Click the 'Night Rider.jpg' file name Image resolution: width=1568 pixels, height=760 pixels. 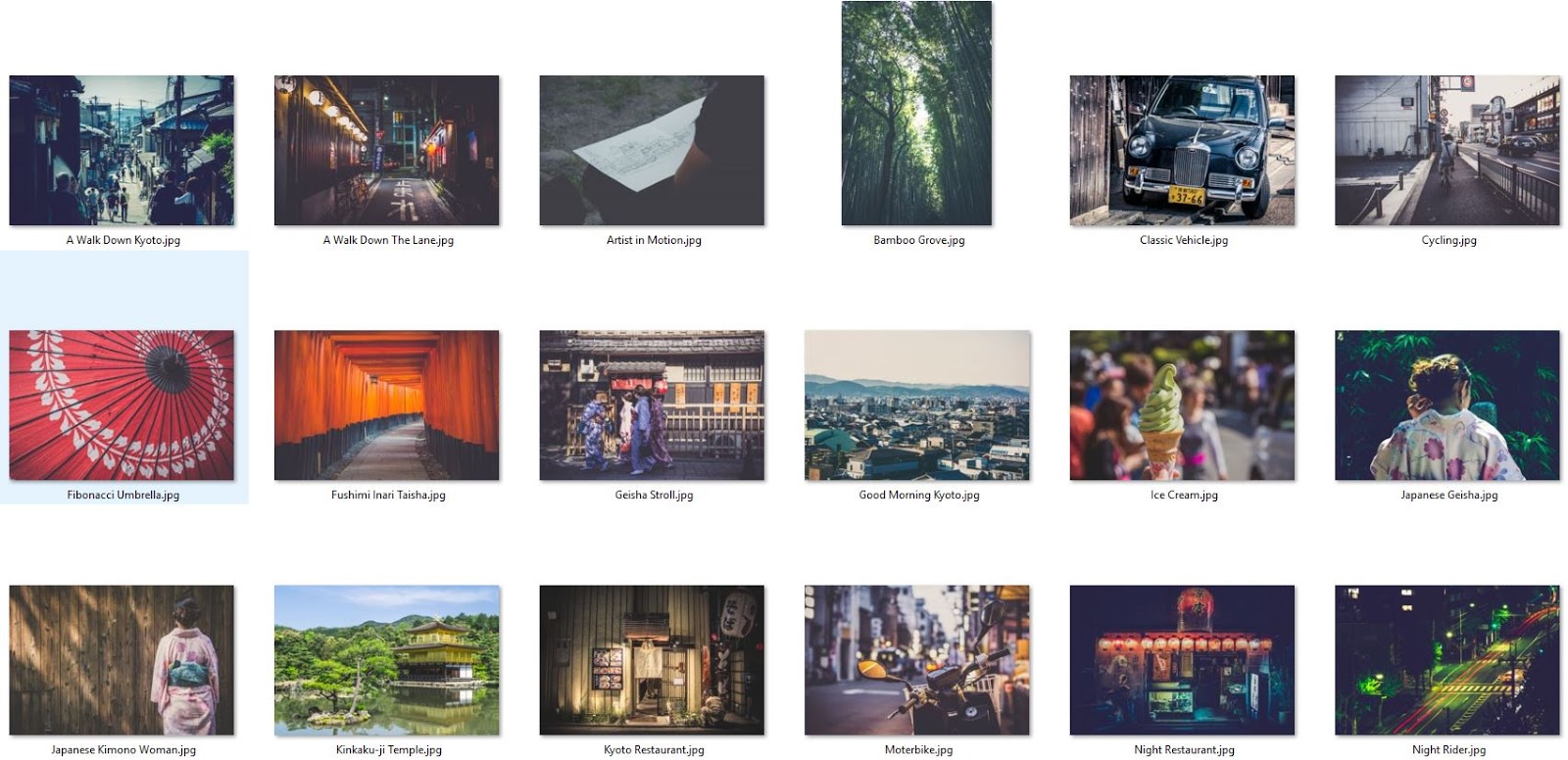[1448, 749]
